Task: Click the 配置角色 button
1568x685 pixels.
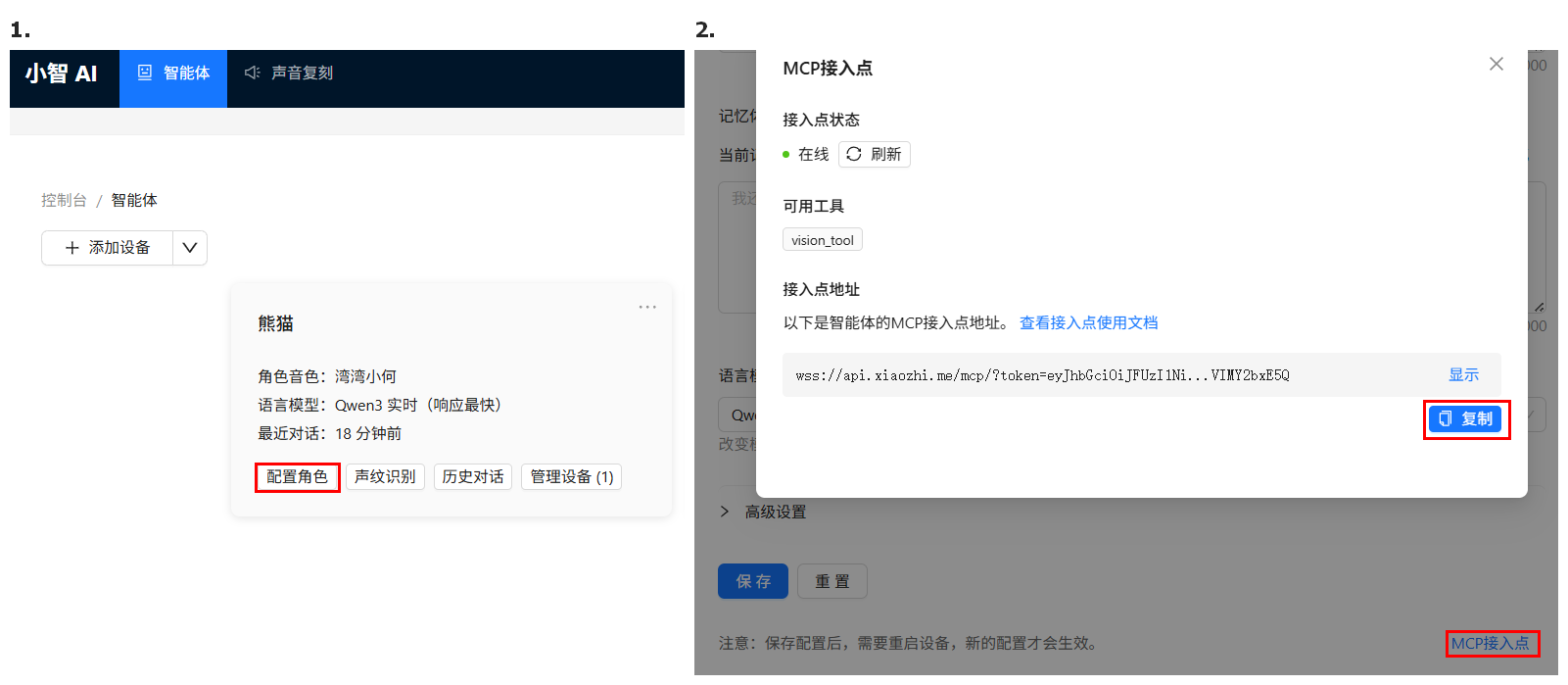Action: click(x=298, y=477)
